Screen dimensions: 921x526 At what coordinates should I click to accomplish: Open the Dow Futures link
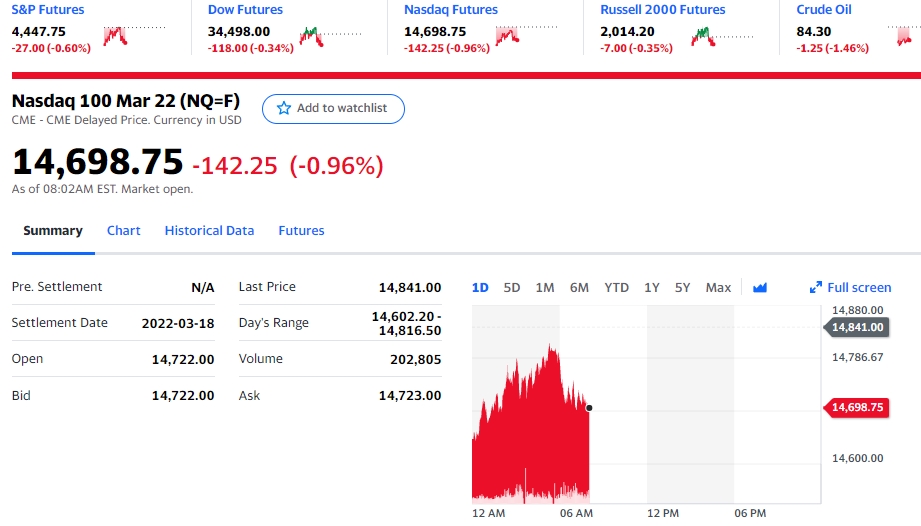tap(245, 9)
